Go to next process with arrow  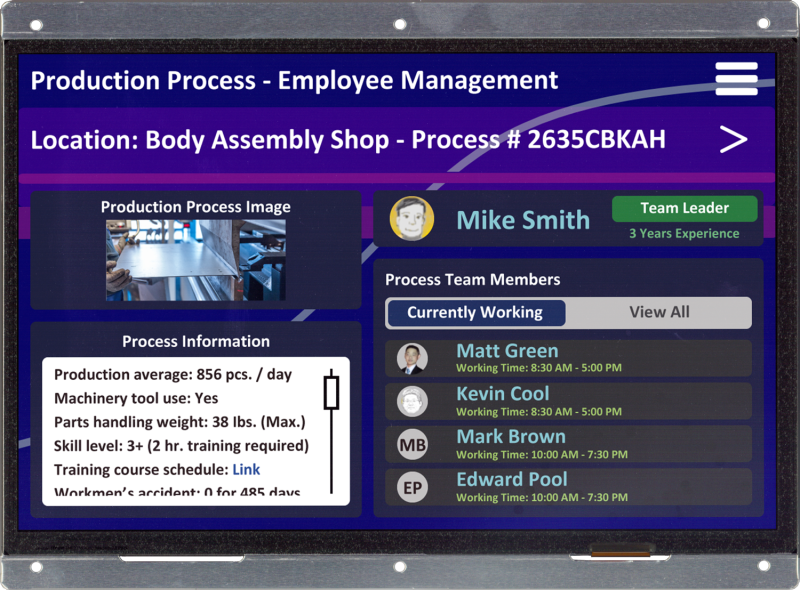(733, 139)
